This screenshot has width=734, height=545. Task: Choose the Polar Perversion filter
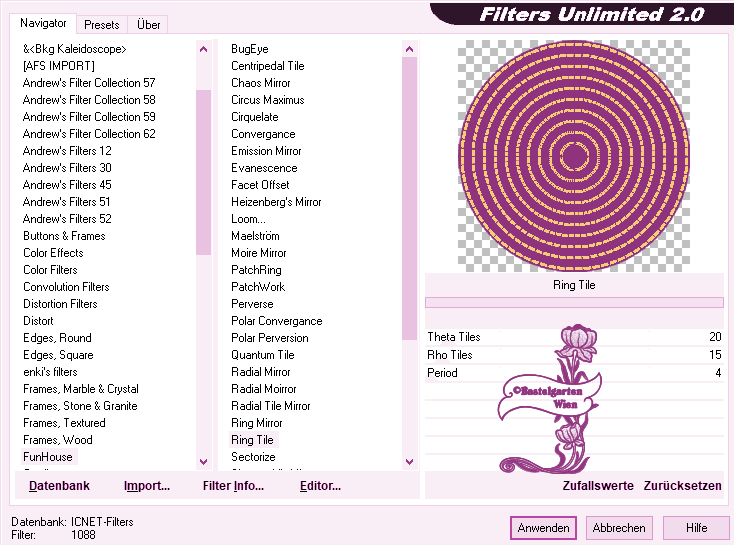270,338
